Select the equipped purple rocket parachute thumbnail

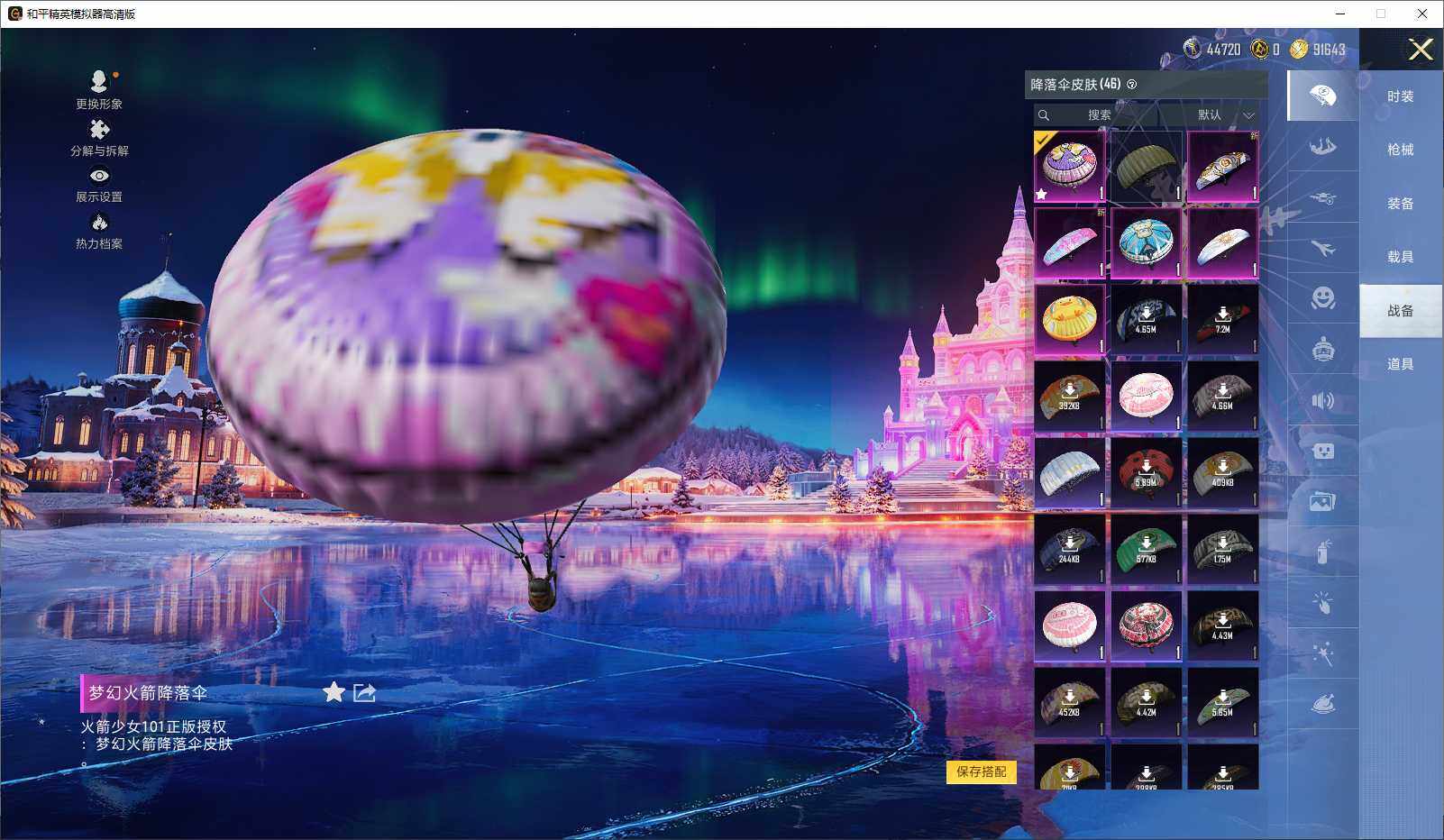(1069, 166)
